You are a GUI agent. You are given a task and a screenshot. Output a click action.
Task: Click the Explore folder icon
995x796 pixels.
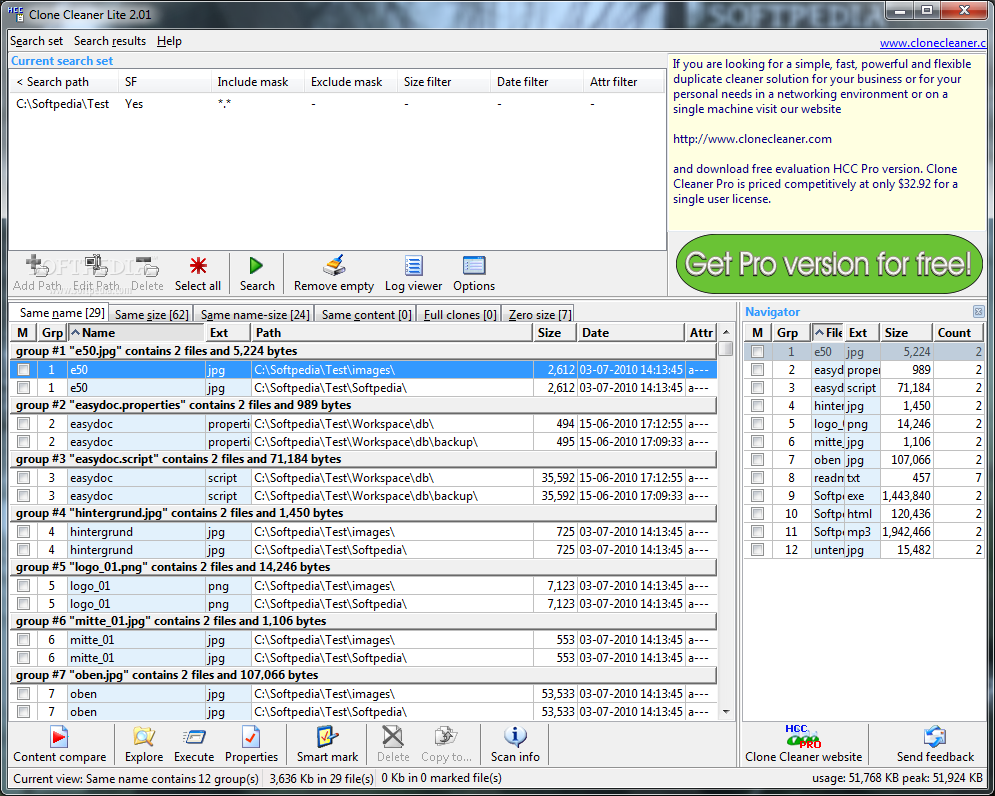pos(144,737)
